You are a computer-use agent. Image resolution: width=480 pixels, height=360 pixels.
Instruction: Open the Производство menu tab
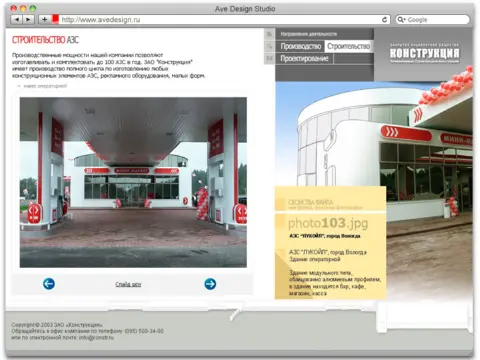301,46
